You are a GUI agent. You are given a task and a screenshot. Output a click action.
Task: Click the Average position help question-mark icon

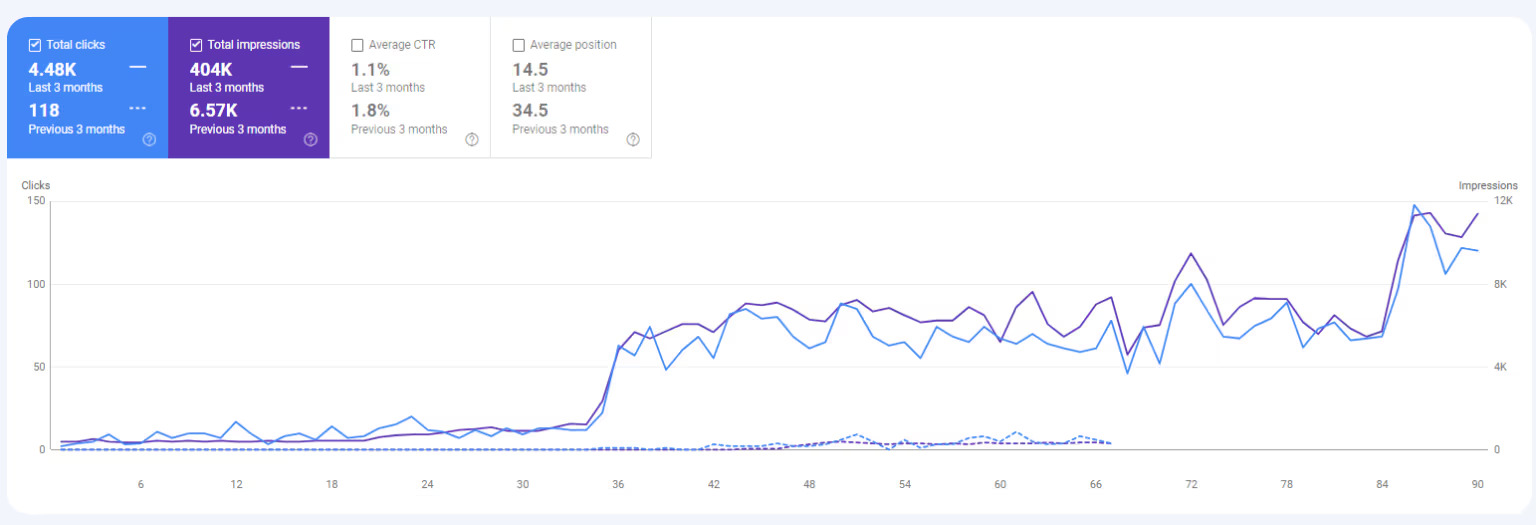pyautogui.click(x=633, y=140)
